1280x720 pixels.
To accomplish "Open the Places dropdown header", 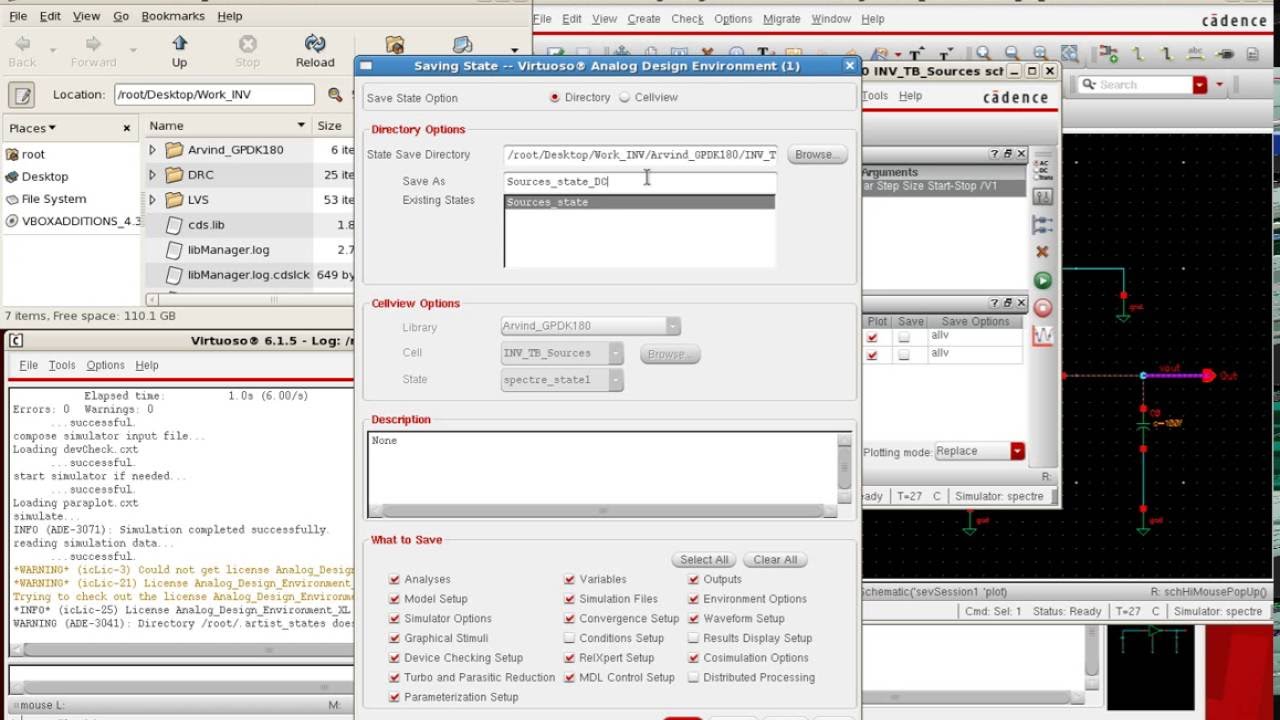I will click(x=33, y=128).
